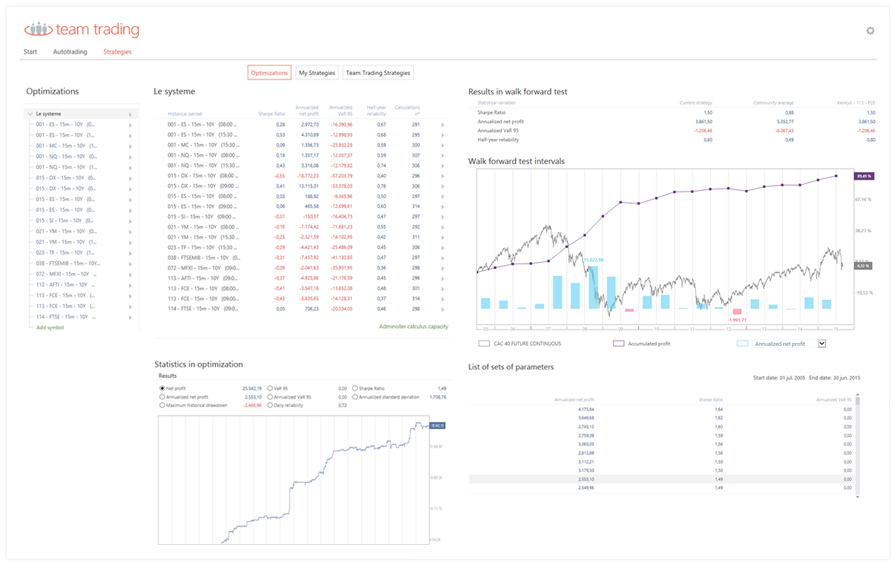This screenshot has width=896, height=567.
Task: Click arrow icon beside 015 - SI tree item
Action: (x=130, y=220)
